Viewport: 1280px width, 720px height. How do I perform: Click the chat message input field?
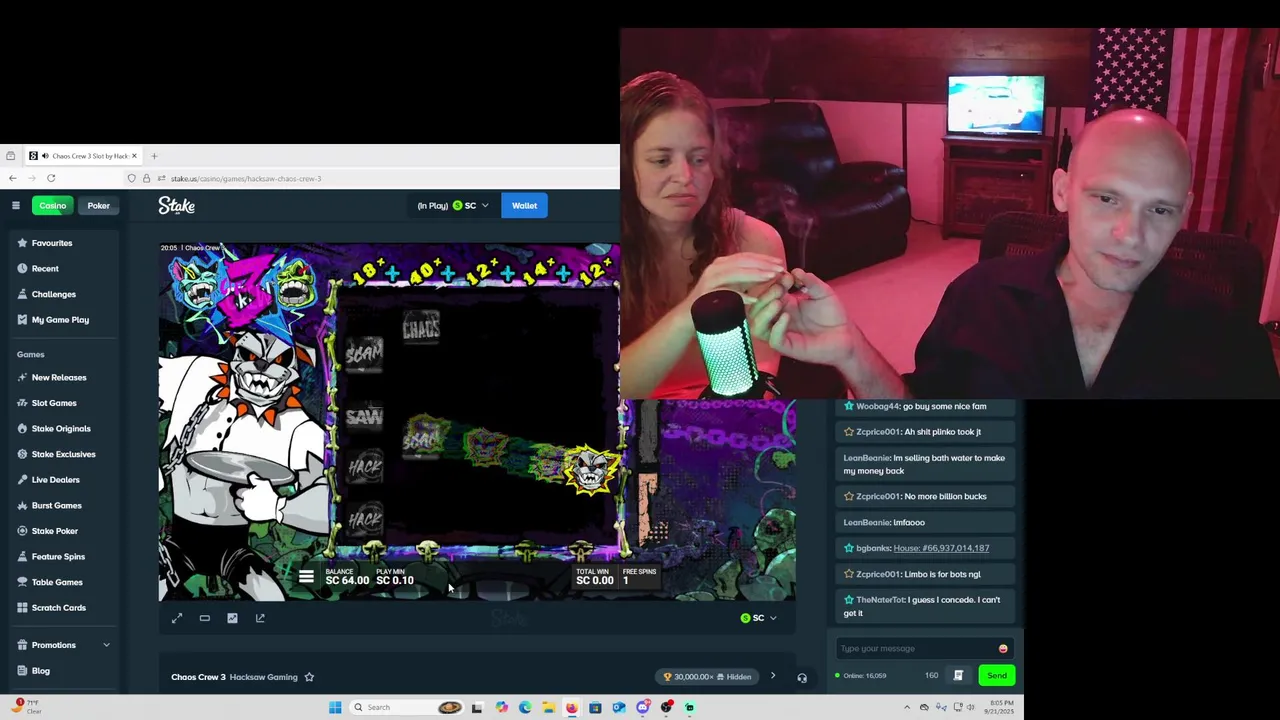(x=917, y=648)
